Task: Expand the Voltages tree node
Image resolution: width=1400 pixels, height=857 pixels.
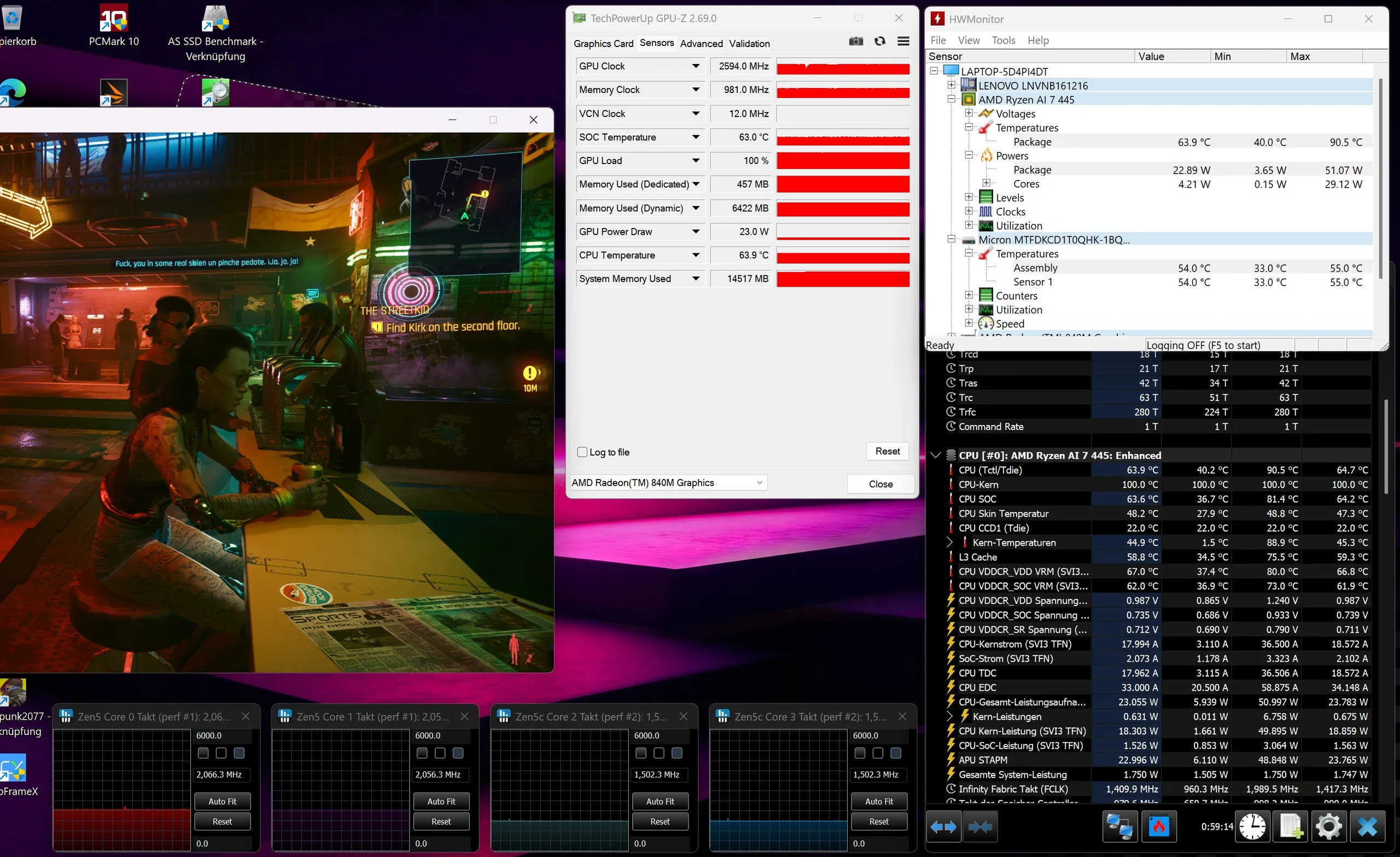Action: 969,113
